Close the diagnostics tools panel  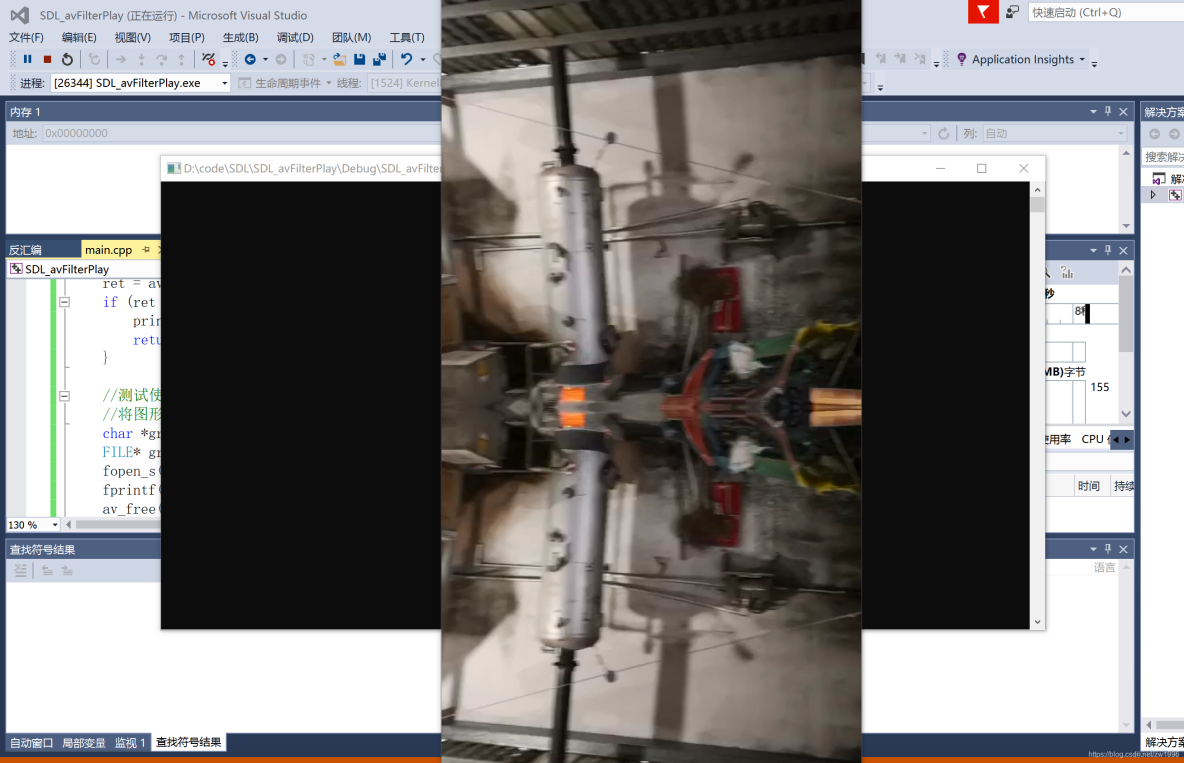coord(1124,250)
